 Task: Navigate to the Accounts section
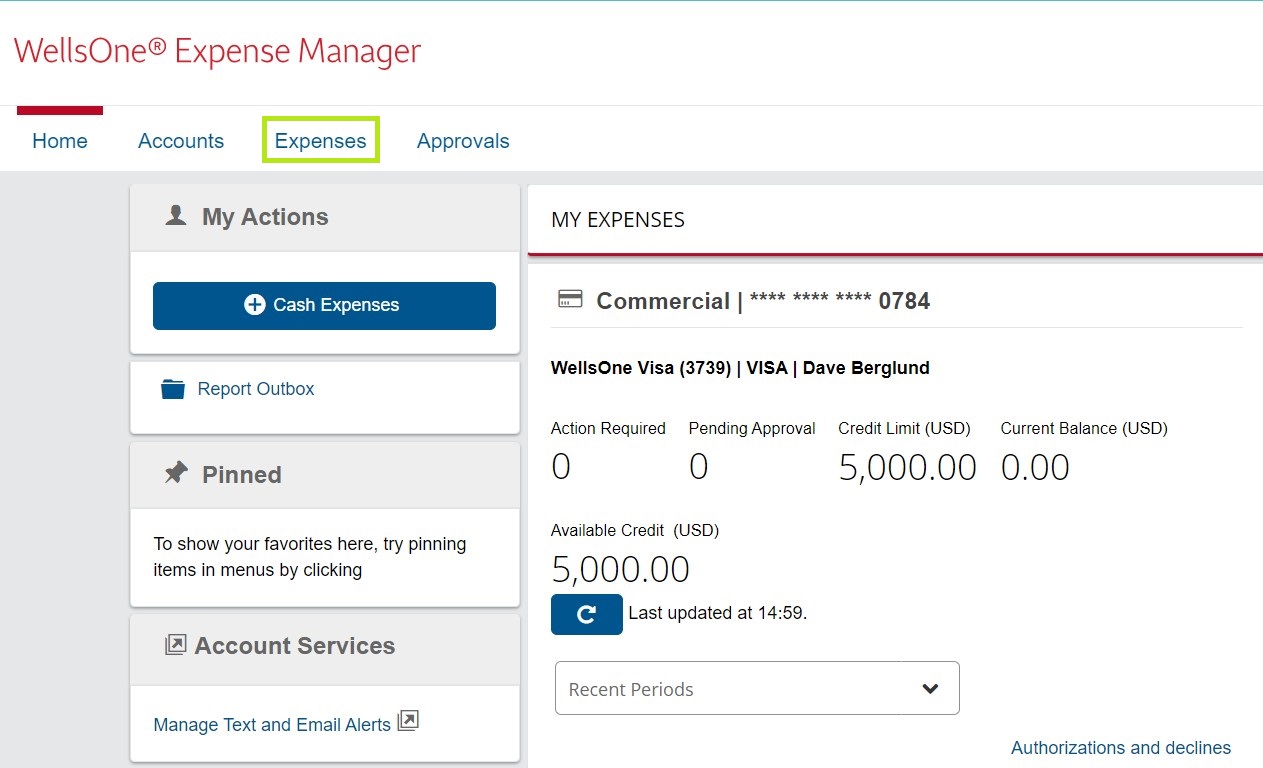[181, 141]
